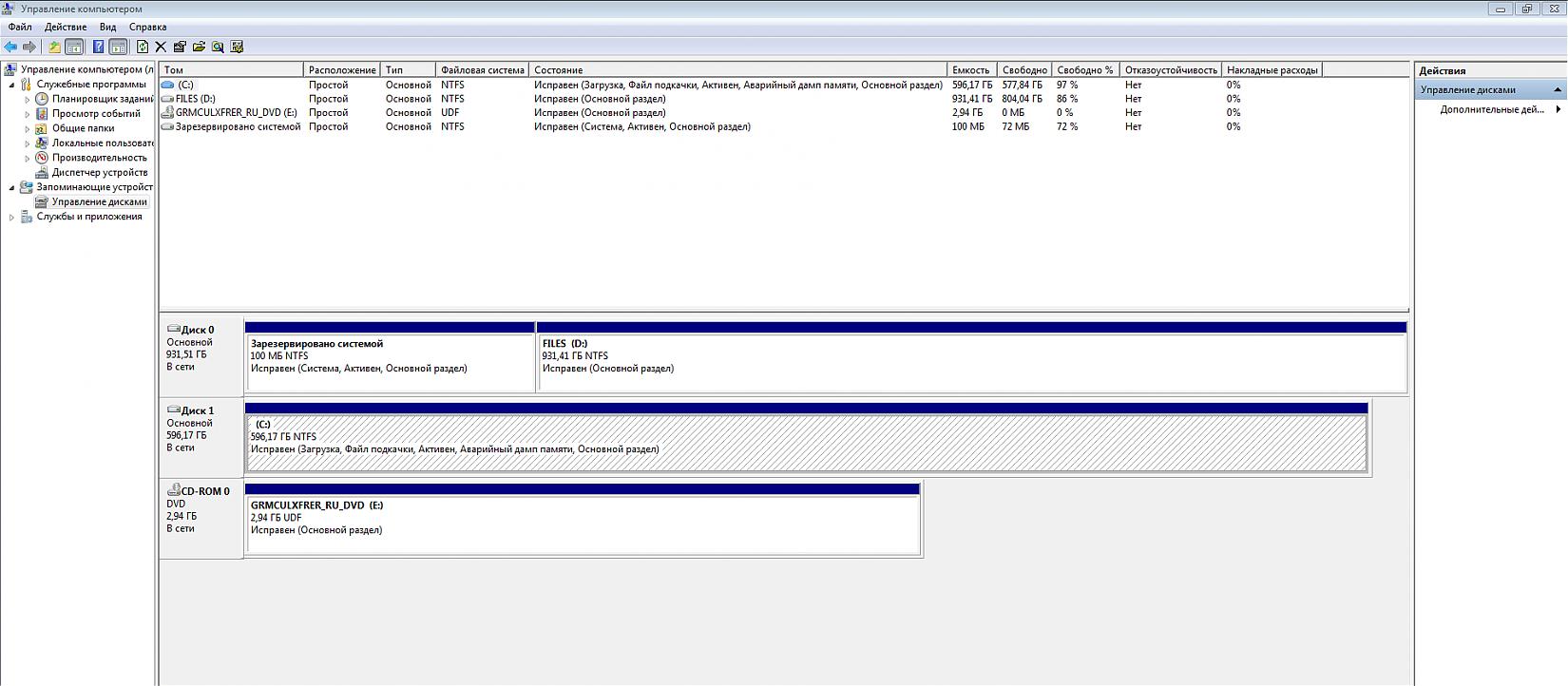Expand the Просмотр событий node

pyautogui.click(x=28, y=114)
